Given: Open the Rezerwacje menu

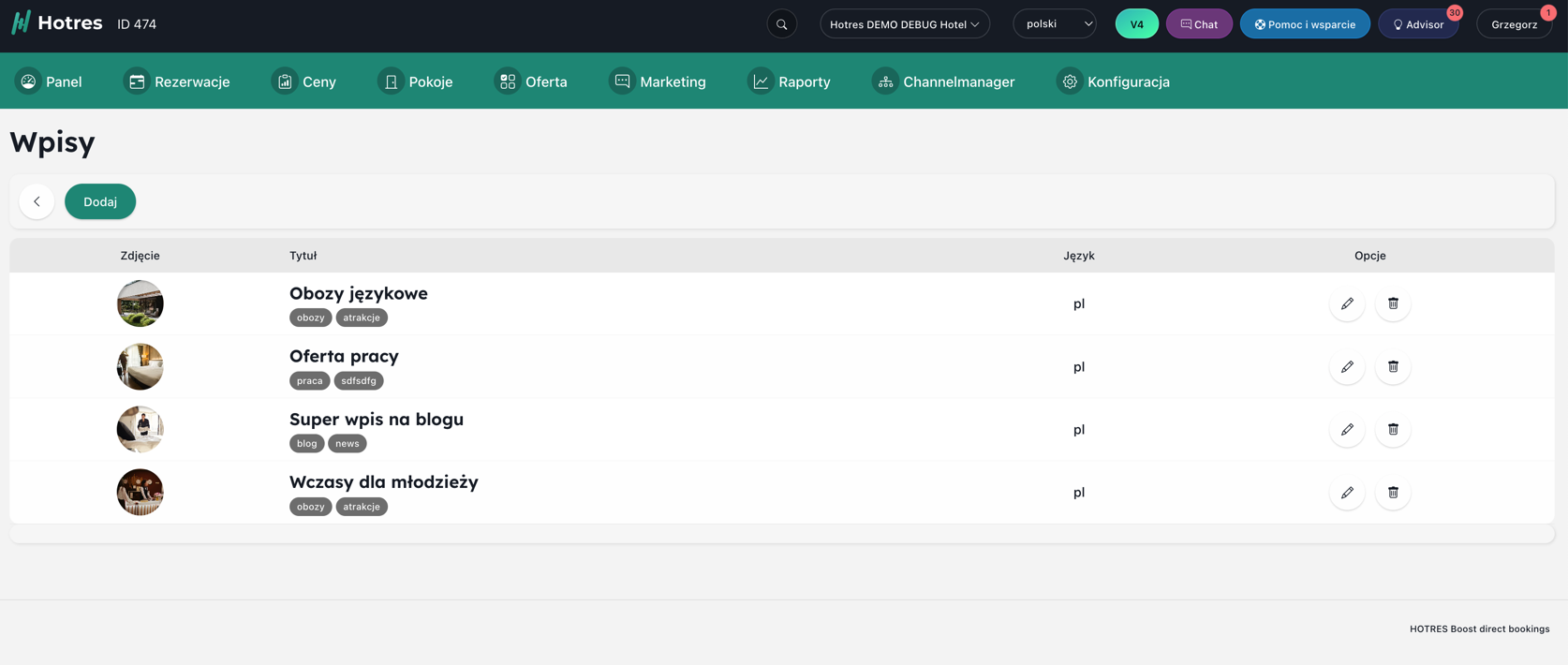Looking at the screenshot, I should point(177,81).
